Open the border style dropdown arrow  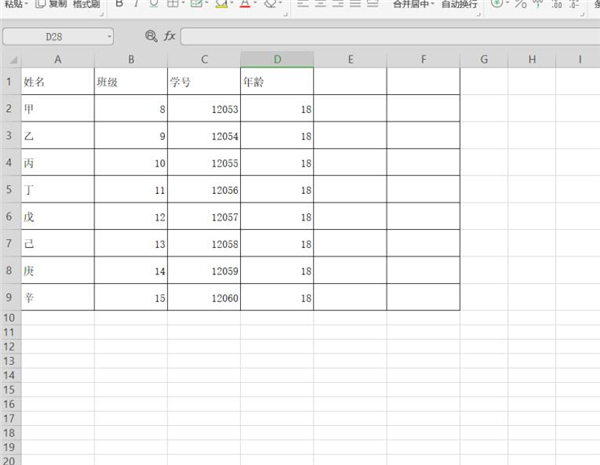tap(183, 3)
